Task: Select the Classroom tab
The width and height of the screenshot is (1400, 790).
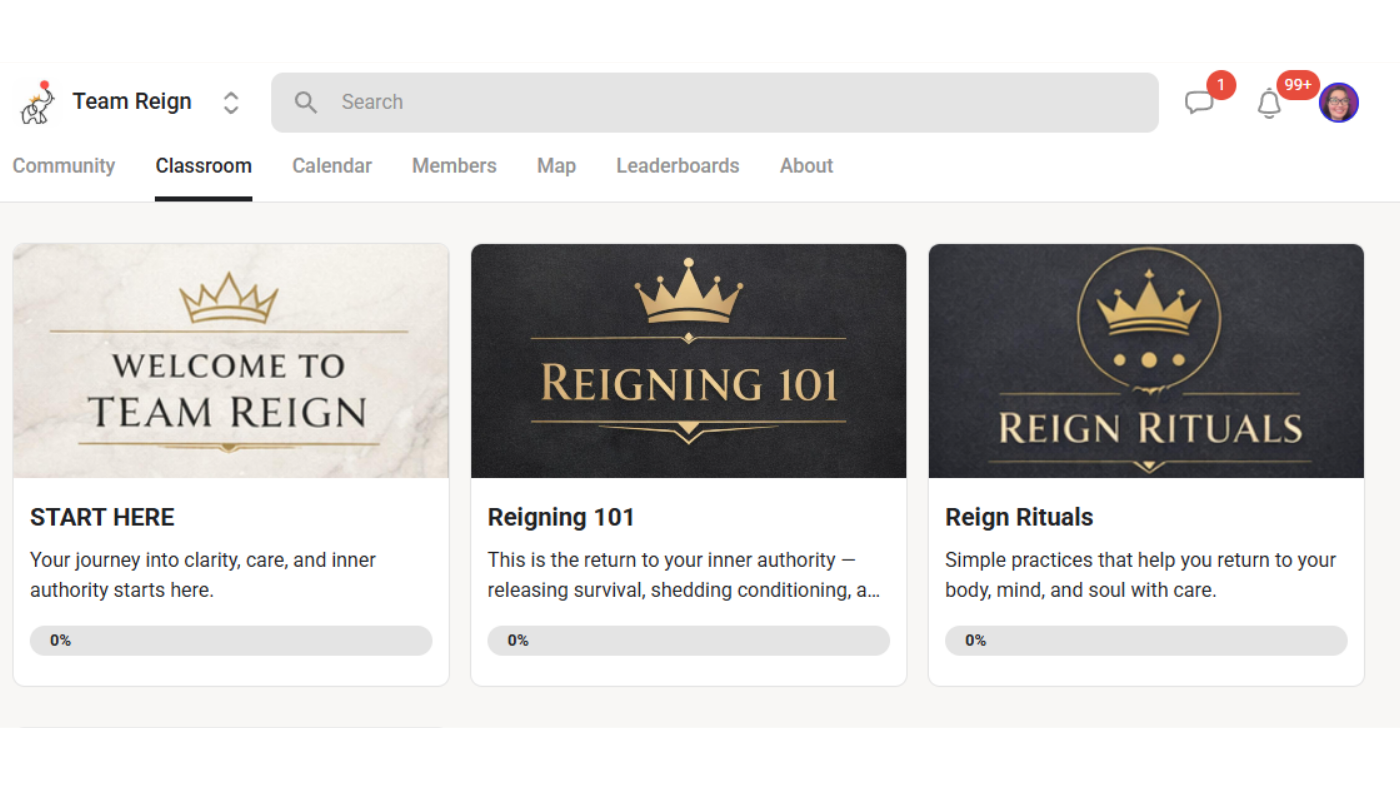Action: coord(203,166)
